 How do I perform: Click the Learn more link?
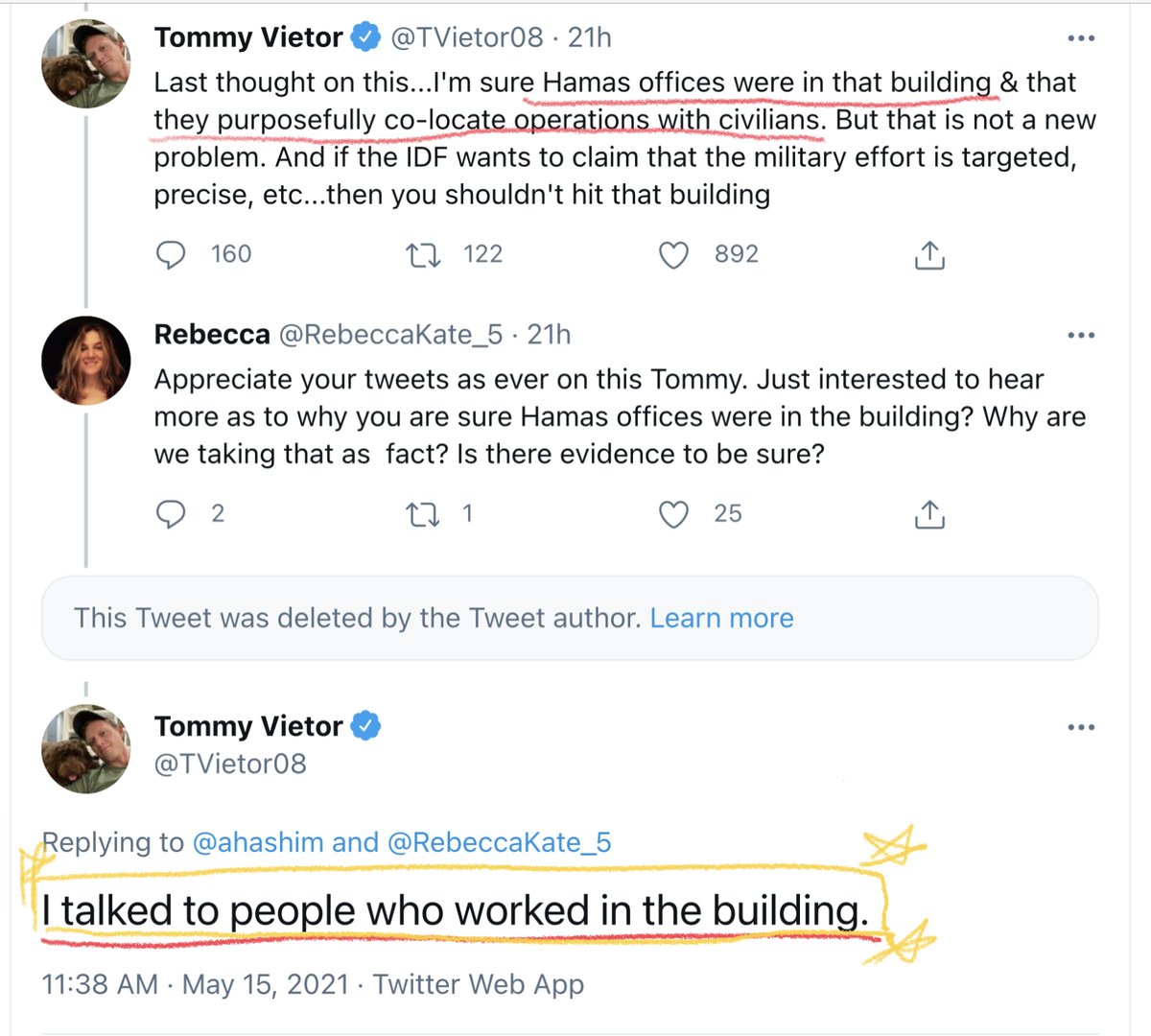[x=721, y=618]
